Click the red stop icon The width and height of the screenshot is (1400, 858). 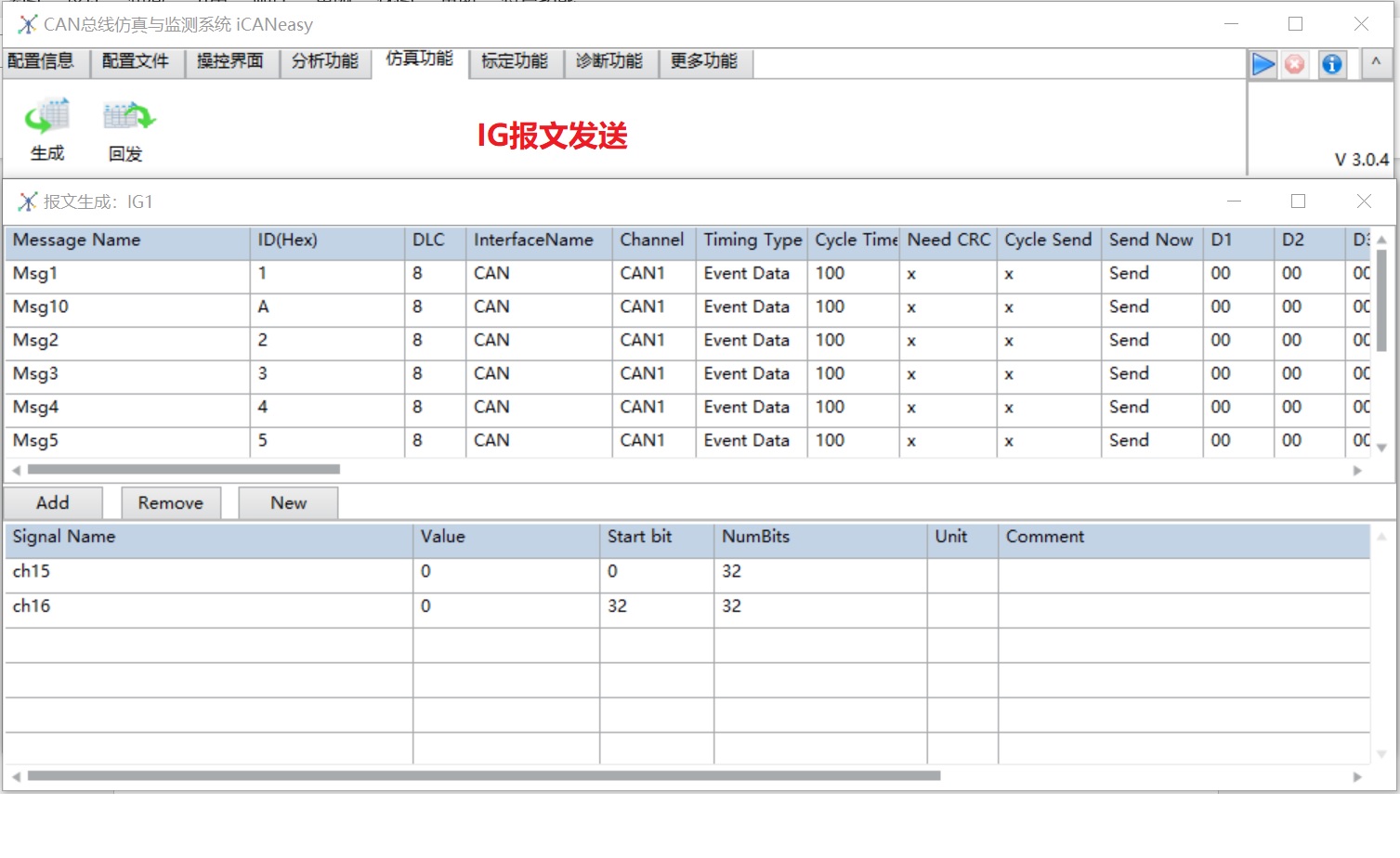(1294, 64)
